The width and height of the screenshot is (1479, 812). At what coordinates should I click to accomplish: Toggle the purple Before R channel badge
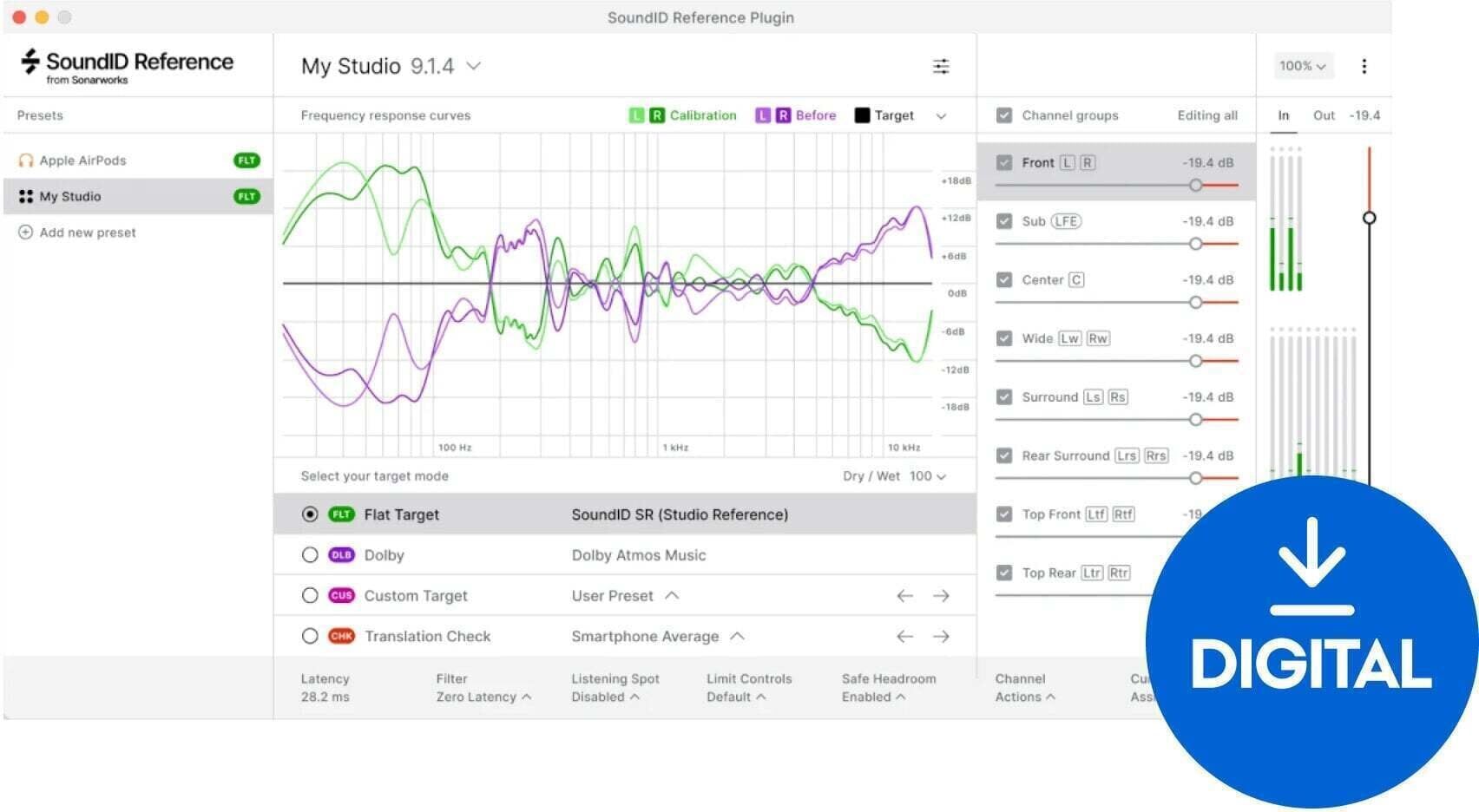pos(783,115)
